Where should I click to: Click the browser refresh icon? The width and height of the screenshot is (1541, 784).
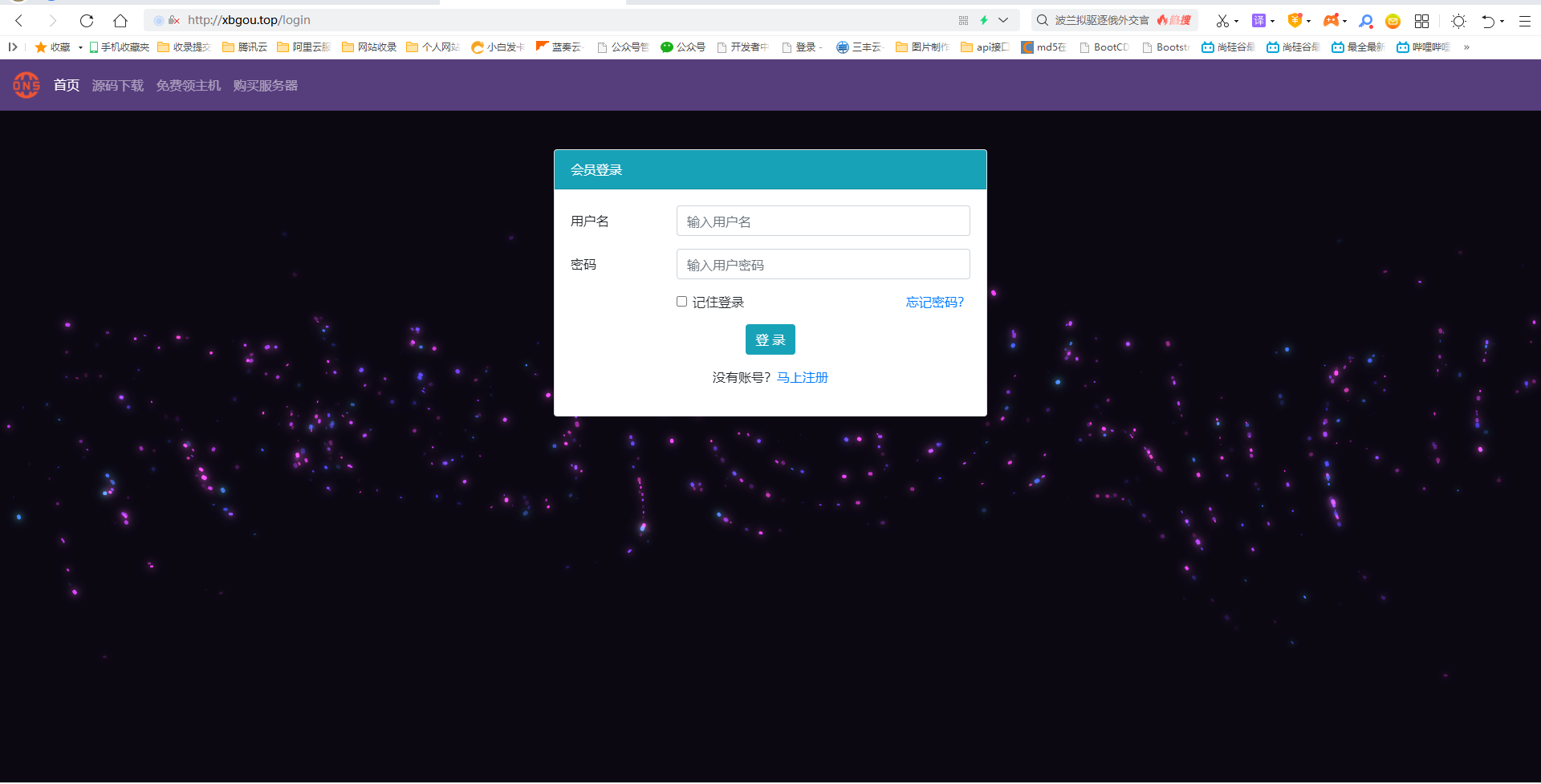pos(87,21)
